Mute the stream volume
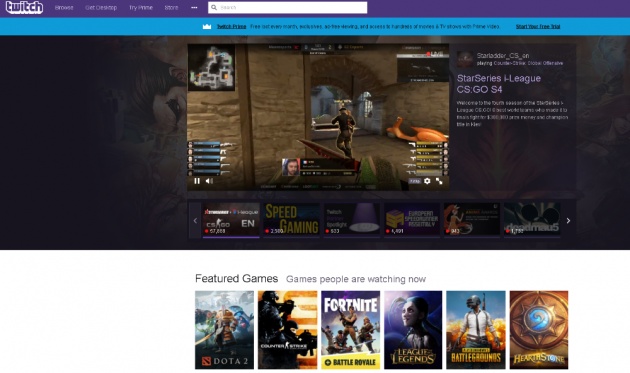630x373 pixels. pos(209,181)
